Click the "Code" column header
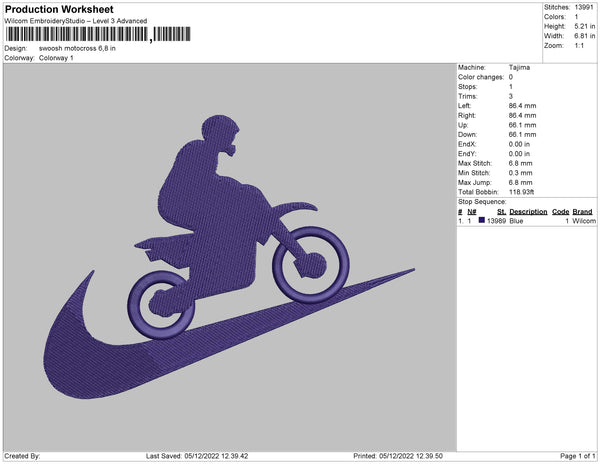 coord(561,212)
